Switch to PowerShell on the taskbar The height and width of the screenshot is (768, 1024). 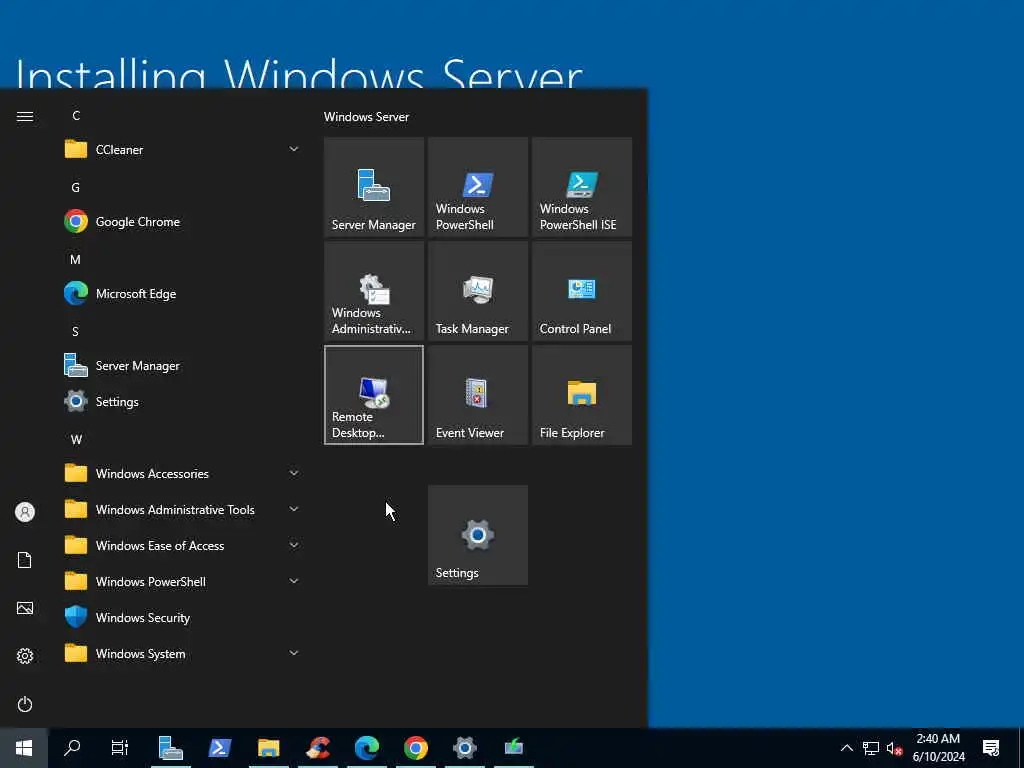219,748
